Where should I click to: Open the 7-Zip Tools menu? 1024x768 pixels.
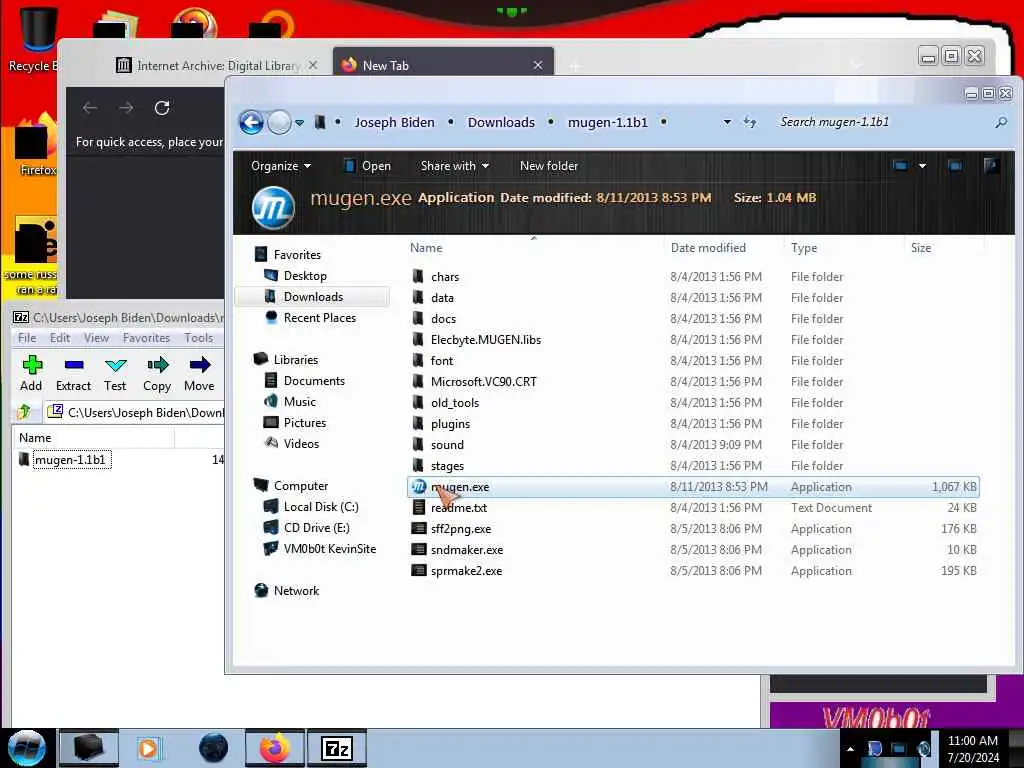coord(199,338)
